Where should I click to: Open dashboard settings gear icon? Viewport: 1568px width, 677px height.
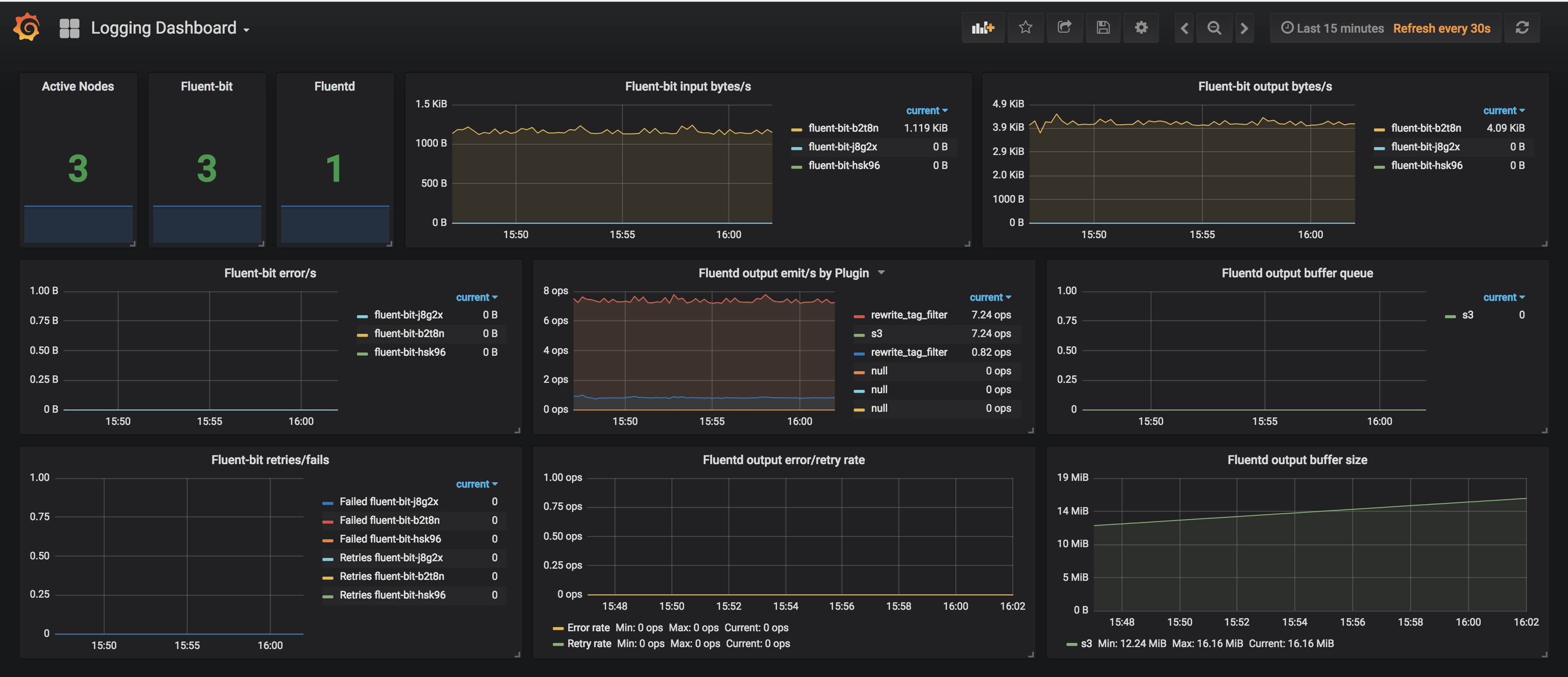[1141, 28]
